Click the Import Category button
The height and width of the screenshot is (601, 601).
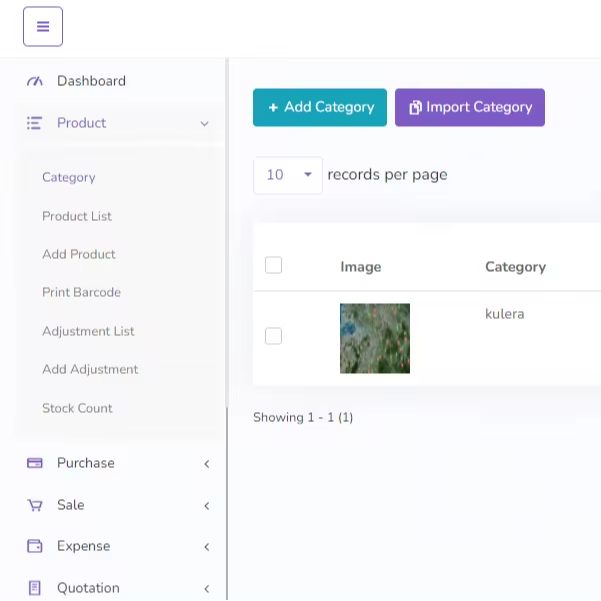coord(470,107)
